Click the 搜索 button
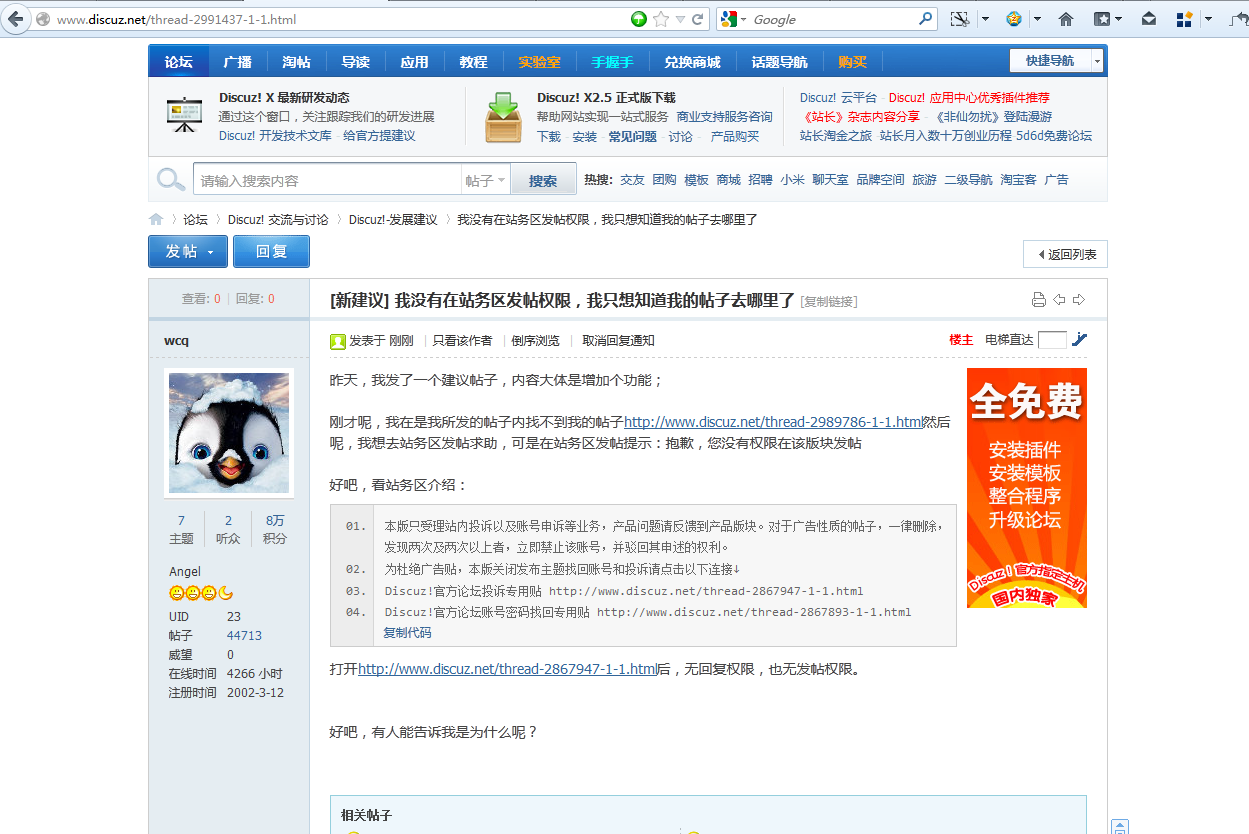The width and height of the screenshot is (1249, 834). click(x=543, y=181)
